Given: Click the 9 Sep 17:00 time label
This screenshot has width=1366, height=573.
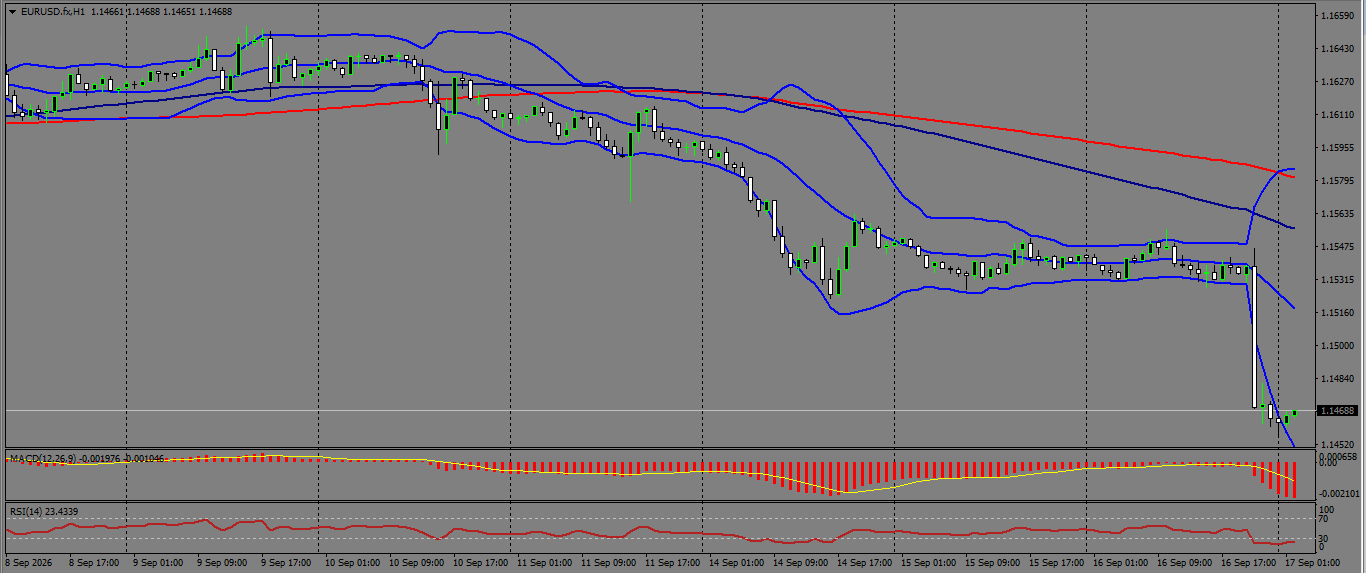Looking at the screenshot, I should point(286,563).
